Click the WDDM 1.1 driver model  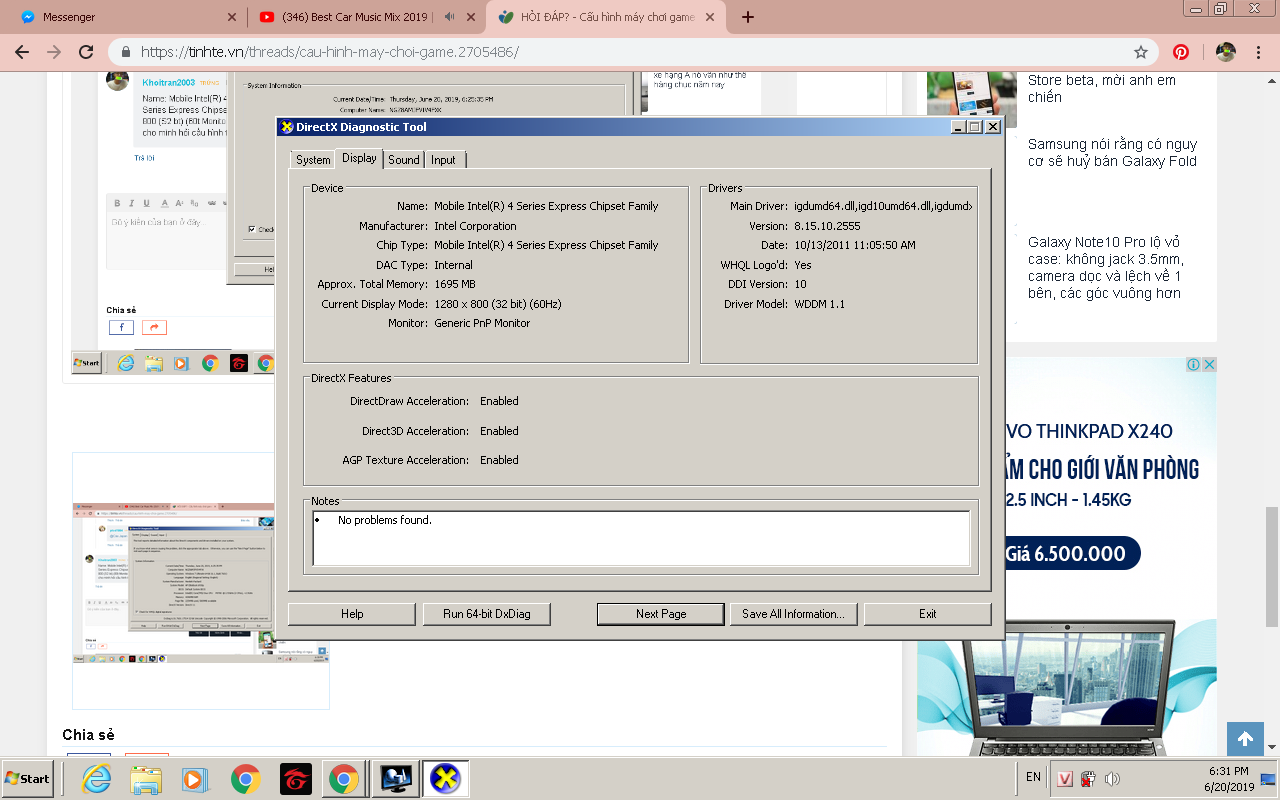click(819, 304)
